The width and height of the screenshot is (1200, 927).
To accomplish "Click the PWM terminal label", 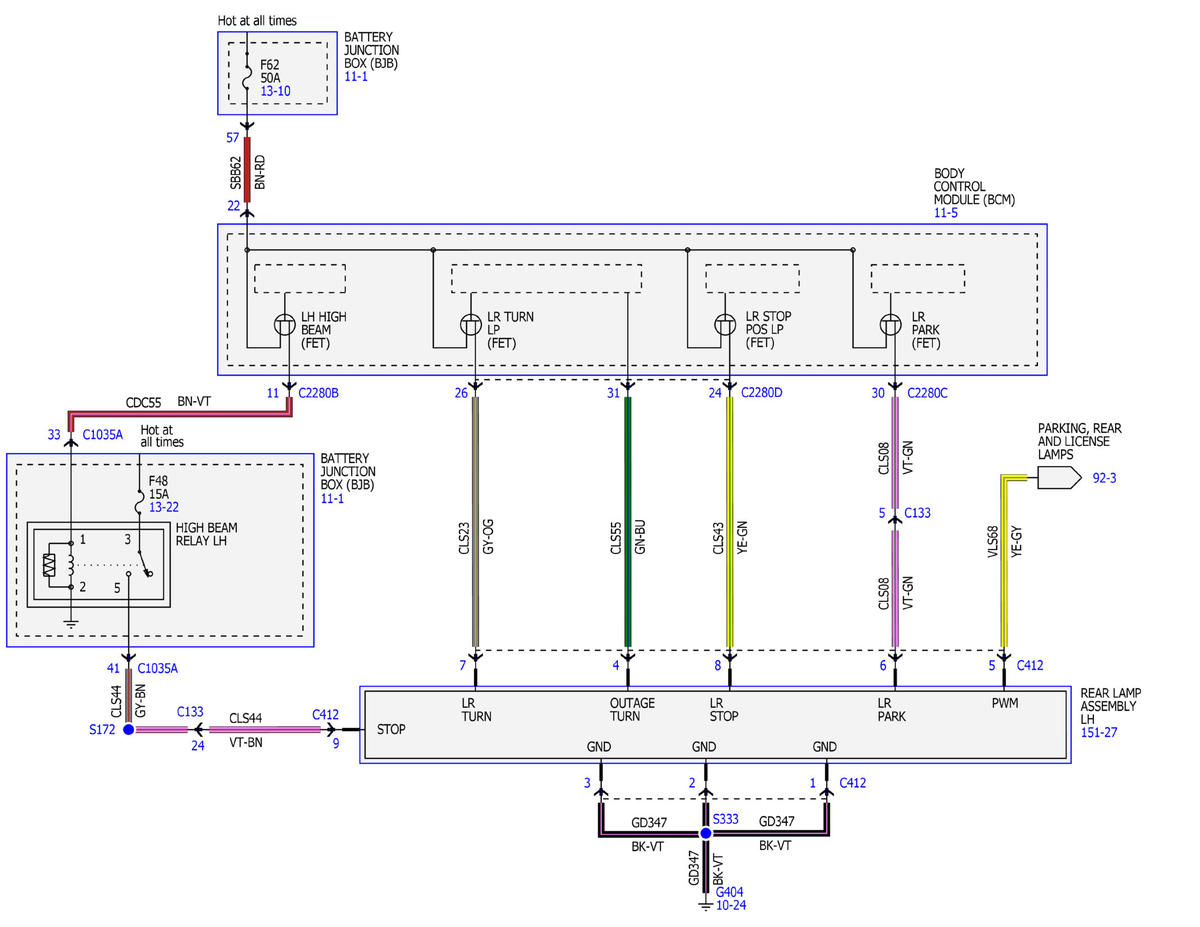I will (x=1004, y=703).
